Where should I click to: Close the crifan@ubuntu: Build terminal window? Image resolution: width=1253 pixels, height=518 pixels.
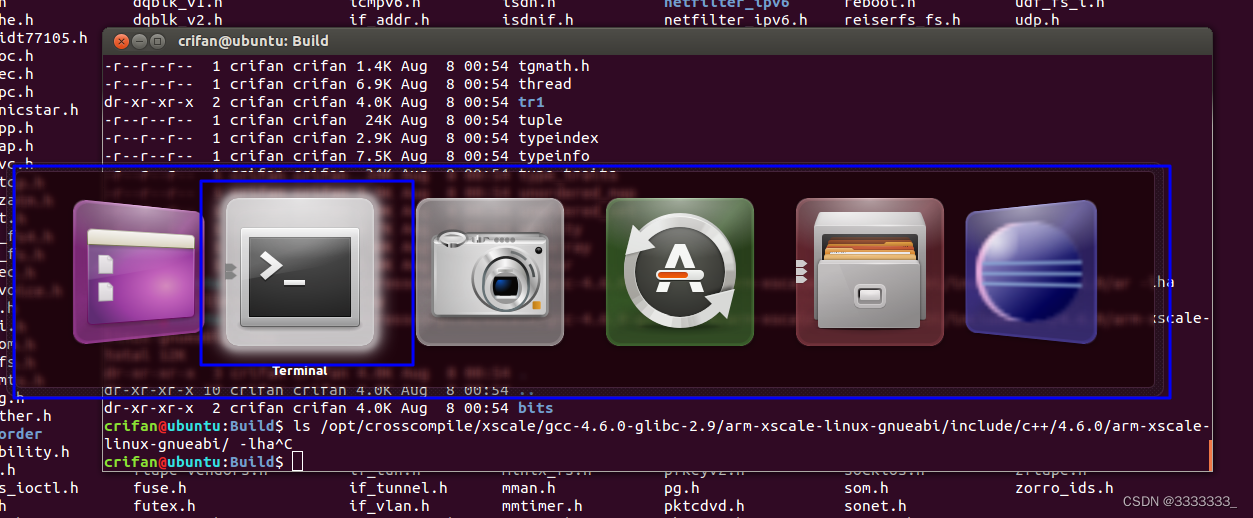[121, 41]
